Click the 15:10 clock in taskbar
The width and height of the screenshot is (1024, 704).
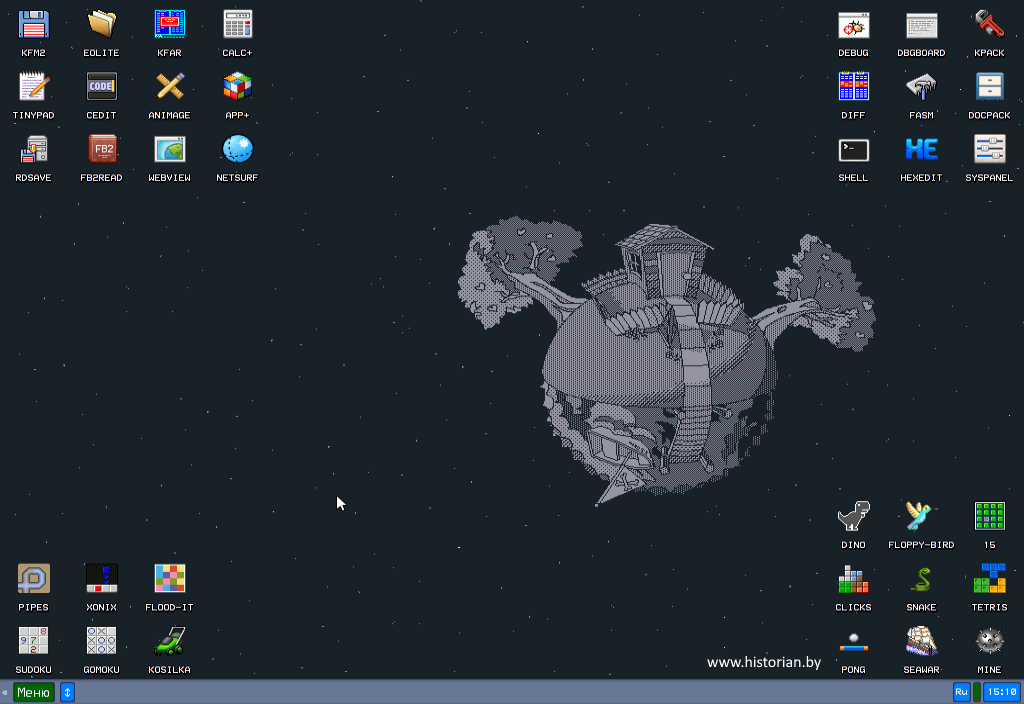click(1001, 692)
